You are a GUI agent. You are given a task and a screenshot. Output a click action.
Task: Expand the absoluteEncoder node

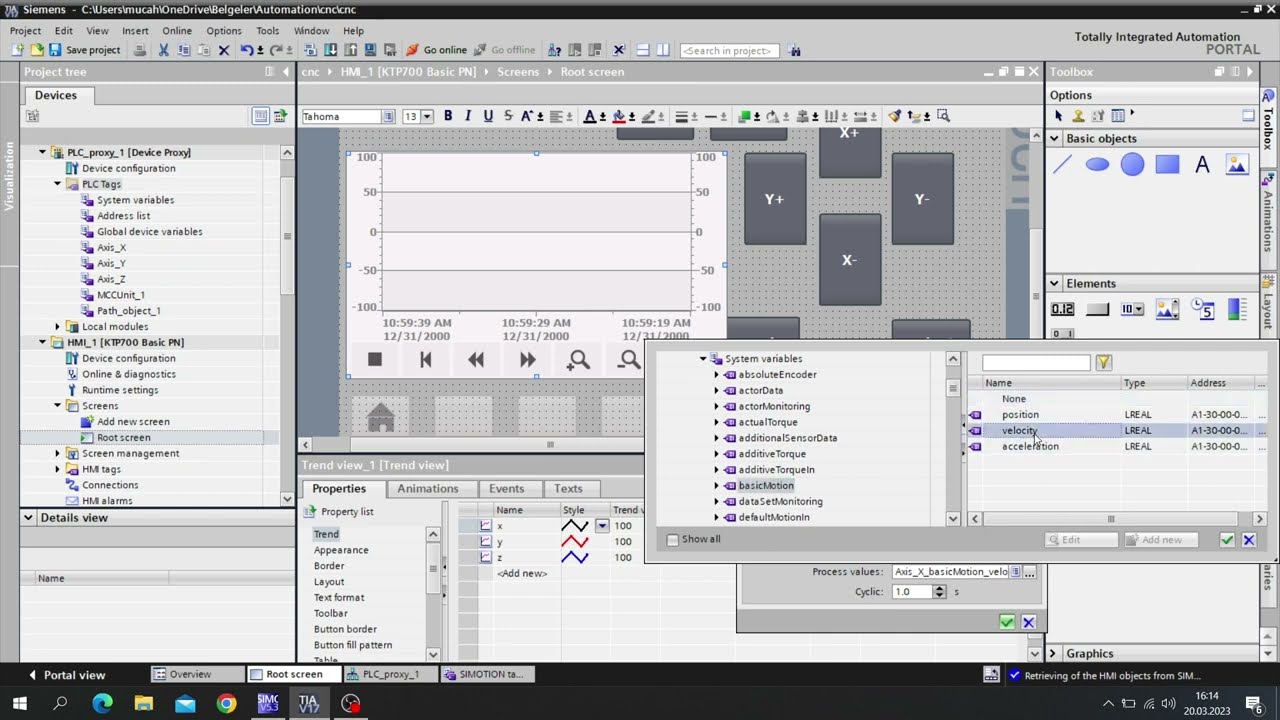pyautogui.click(x=716, y=374)
